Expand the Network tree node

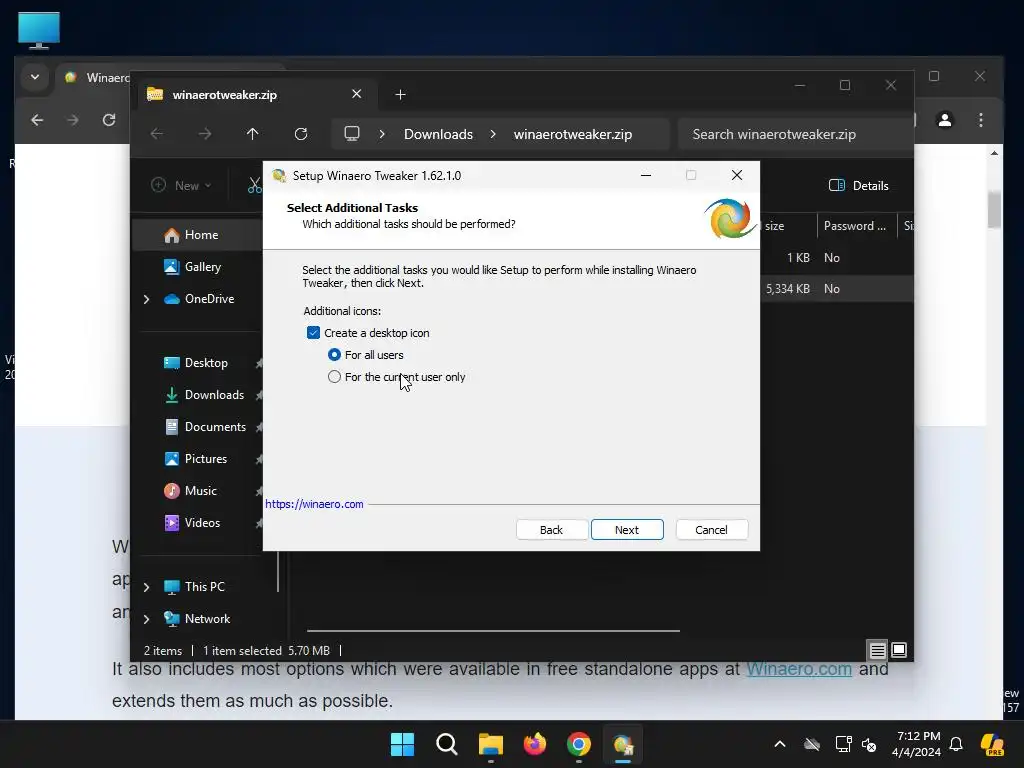[146, 619]
